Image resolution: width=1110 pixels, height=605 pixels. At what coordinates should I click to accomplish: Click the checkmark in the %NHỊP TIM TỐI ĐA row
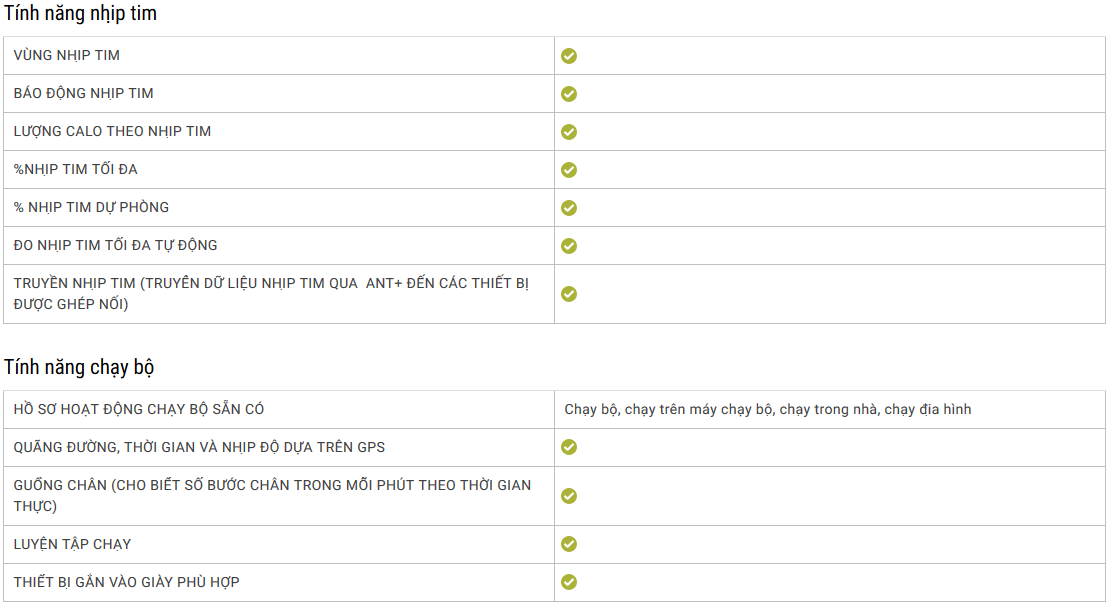click(568, 170)
